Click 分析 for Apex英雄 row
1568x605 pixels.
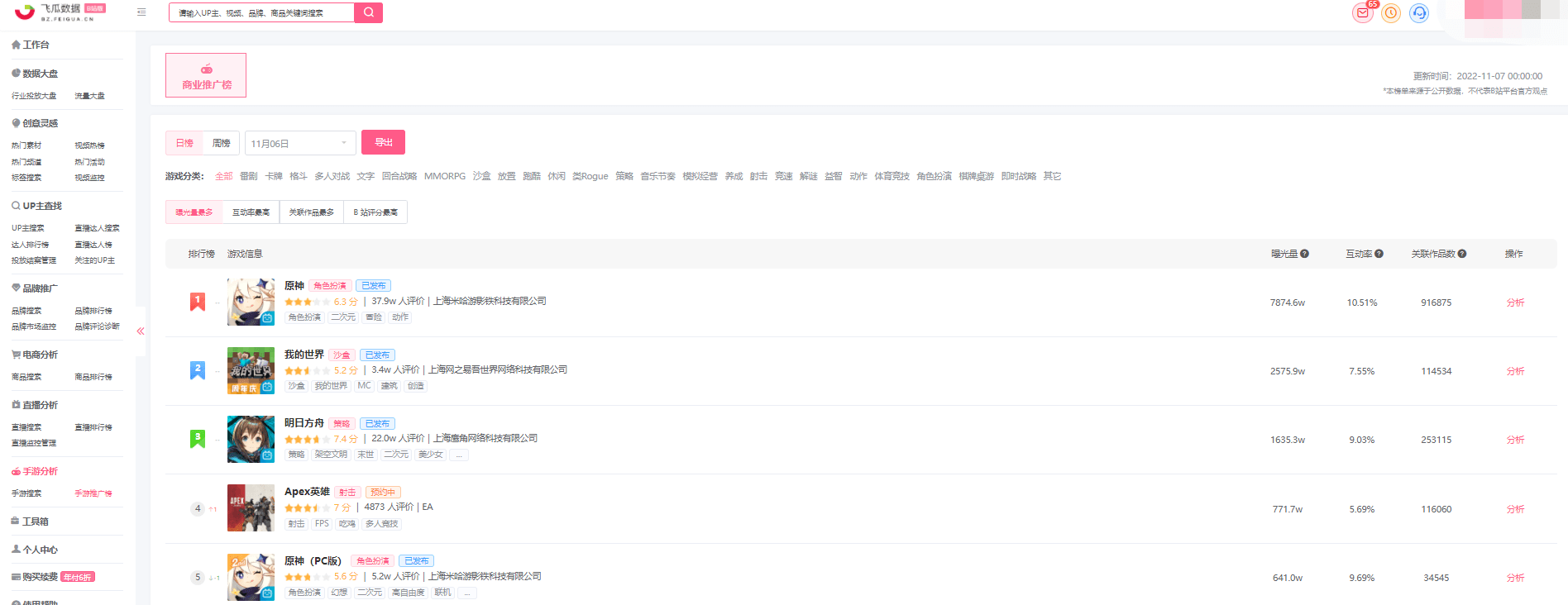coord(1515,509)
